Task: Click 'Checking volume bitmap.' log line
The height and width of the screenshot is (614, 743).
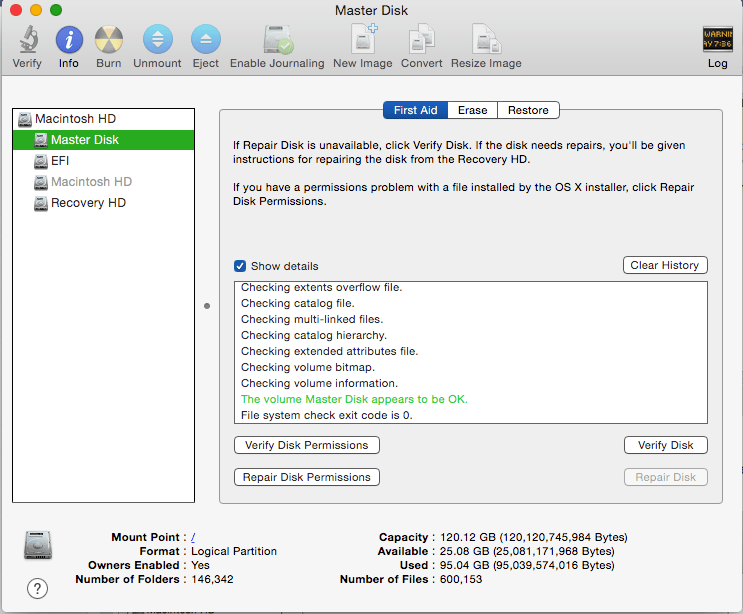Action: [308, 368]
